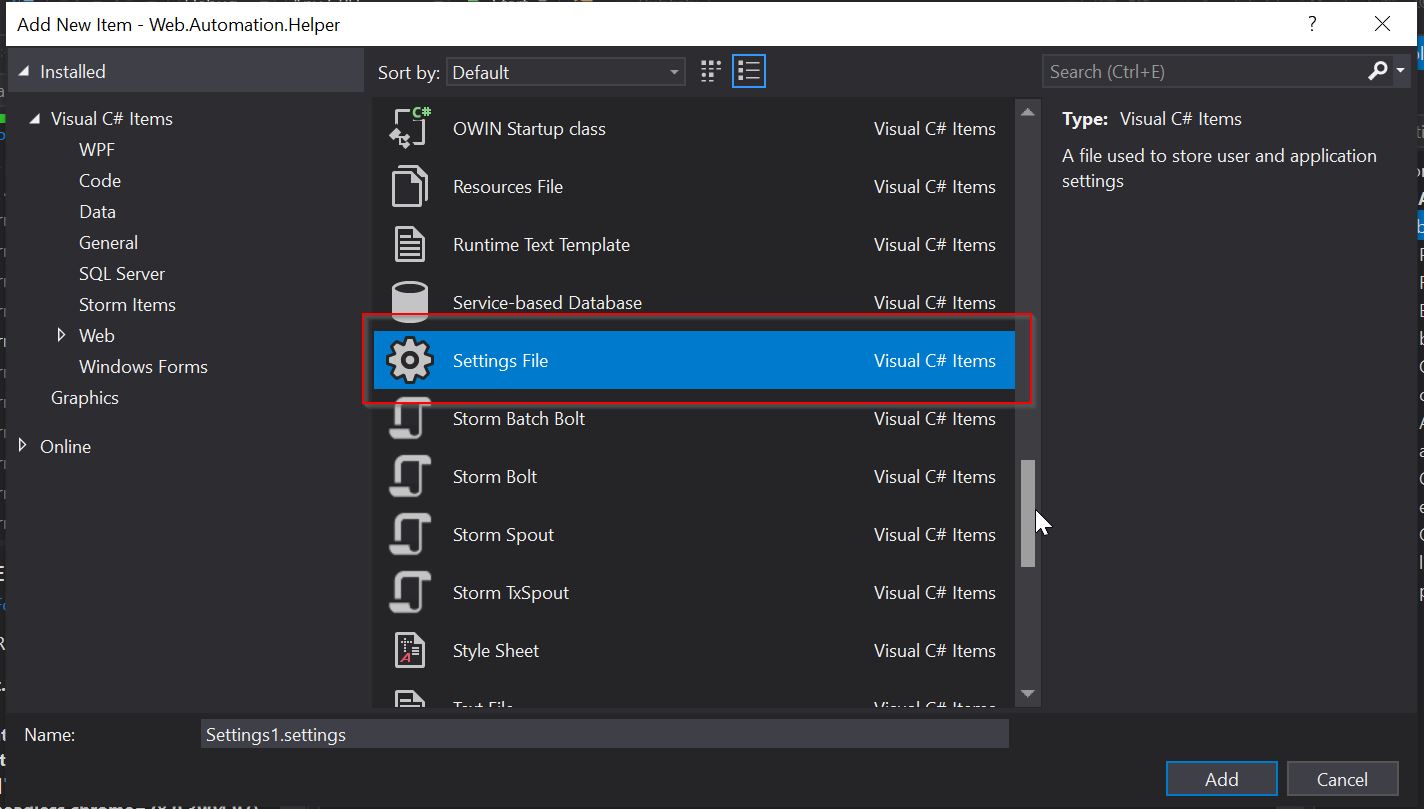Click the template list scrollbar down arrow
Viewport: 1424px width, 809px height.
(1027, 692)
